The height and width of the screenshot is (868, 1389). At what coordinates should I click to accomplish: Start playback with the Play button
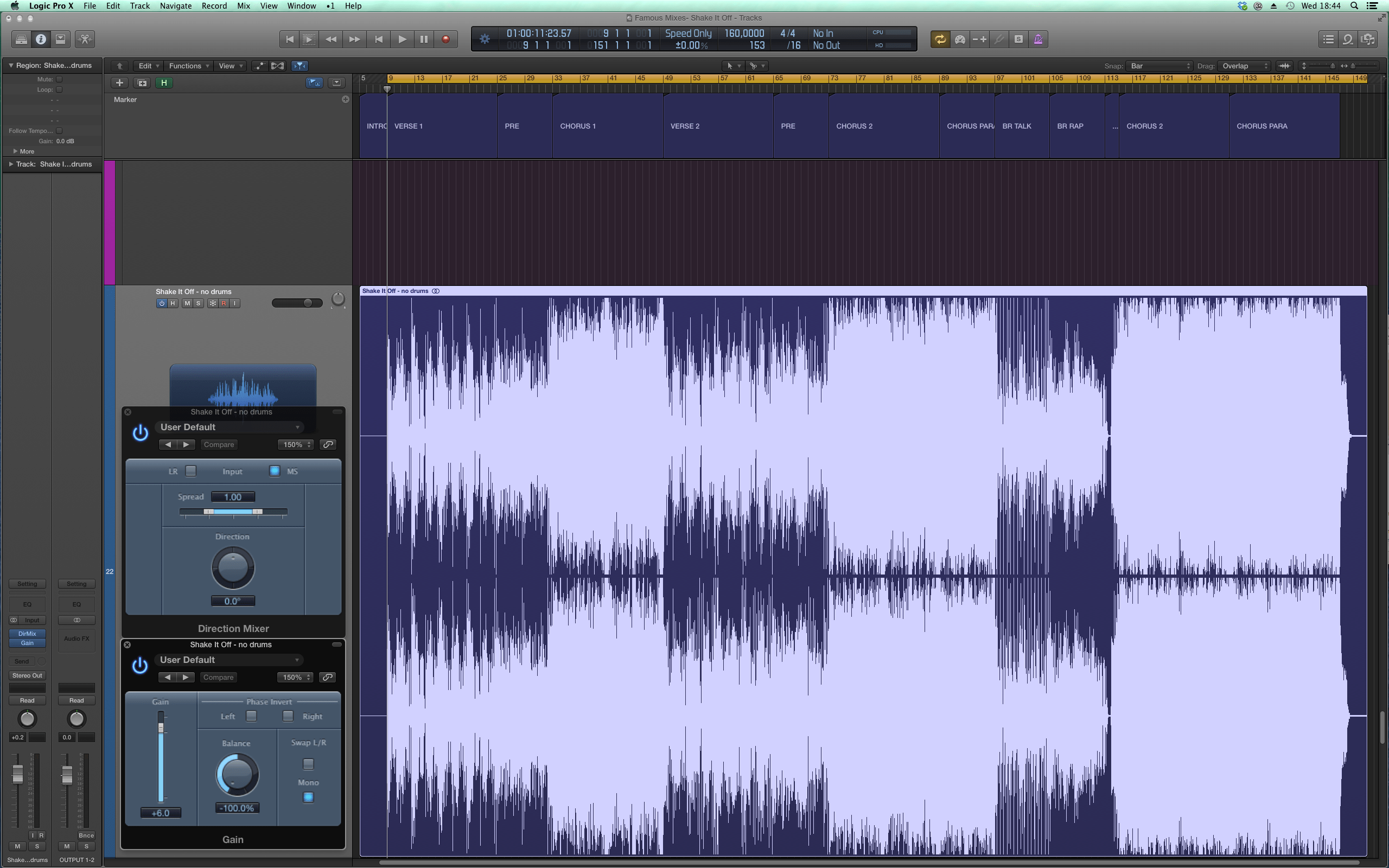coord(403,39)
